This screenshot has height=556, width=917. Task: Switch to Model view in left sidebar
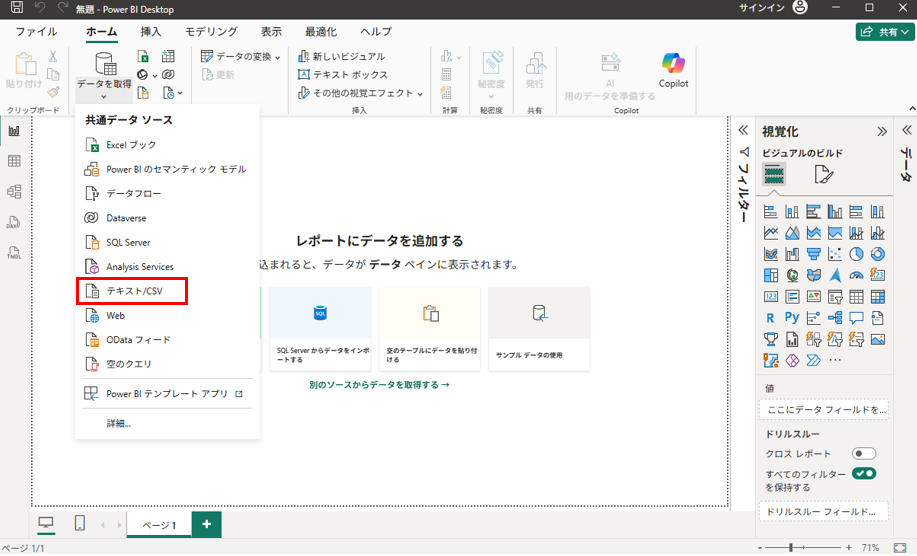[14, 192]
